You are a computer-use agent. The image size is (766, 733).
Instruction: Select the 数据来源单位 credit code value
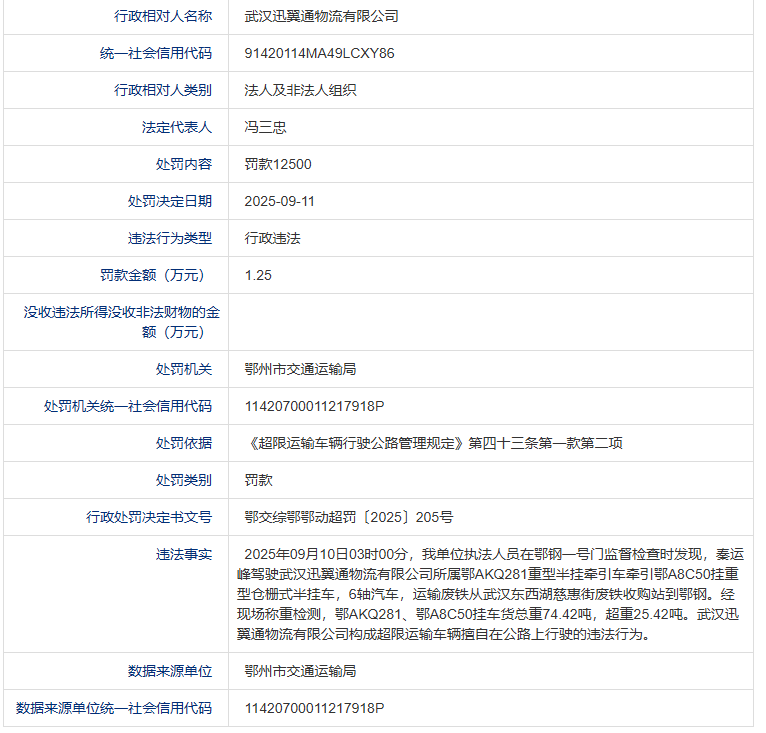pos(314,708)
